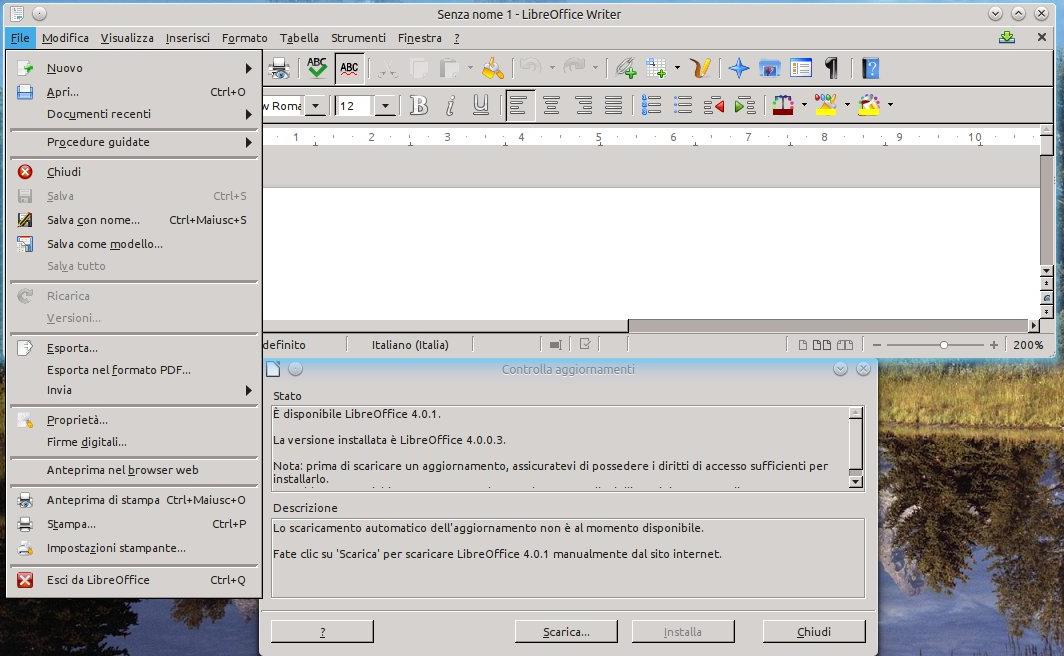Click the zoom slider handle

coord(943,345)
